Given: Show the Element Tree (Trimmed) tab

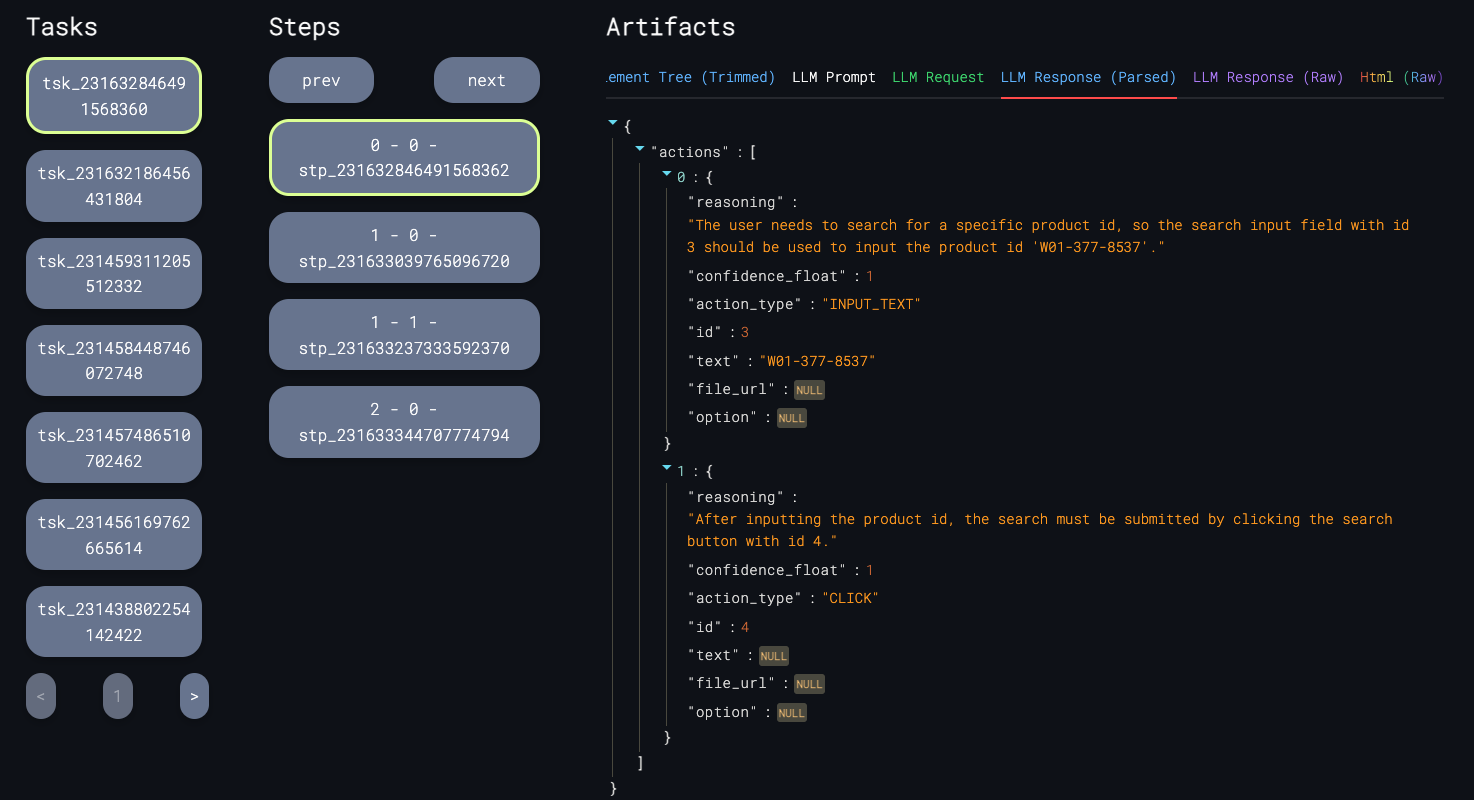Looking at the screenshot, I should [691, 77].
